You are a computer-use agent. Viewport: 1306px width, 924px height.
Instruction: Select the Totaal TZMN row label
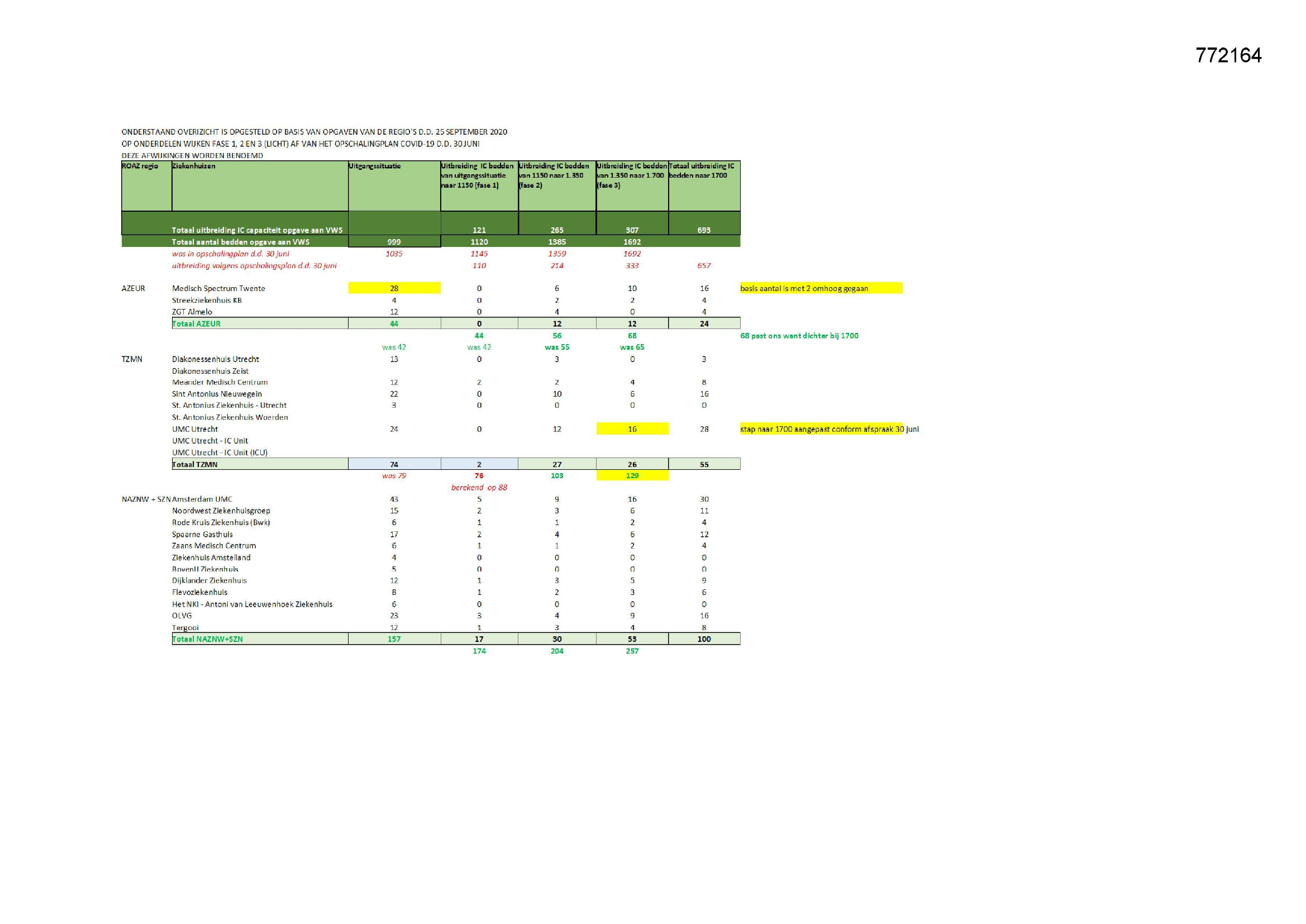pyautogui.click(x=194, y=464)
